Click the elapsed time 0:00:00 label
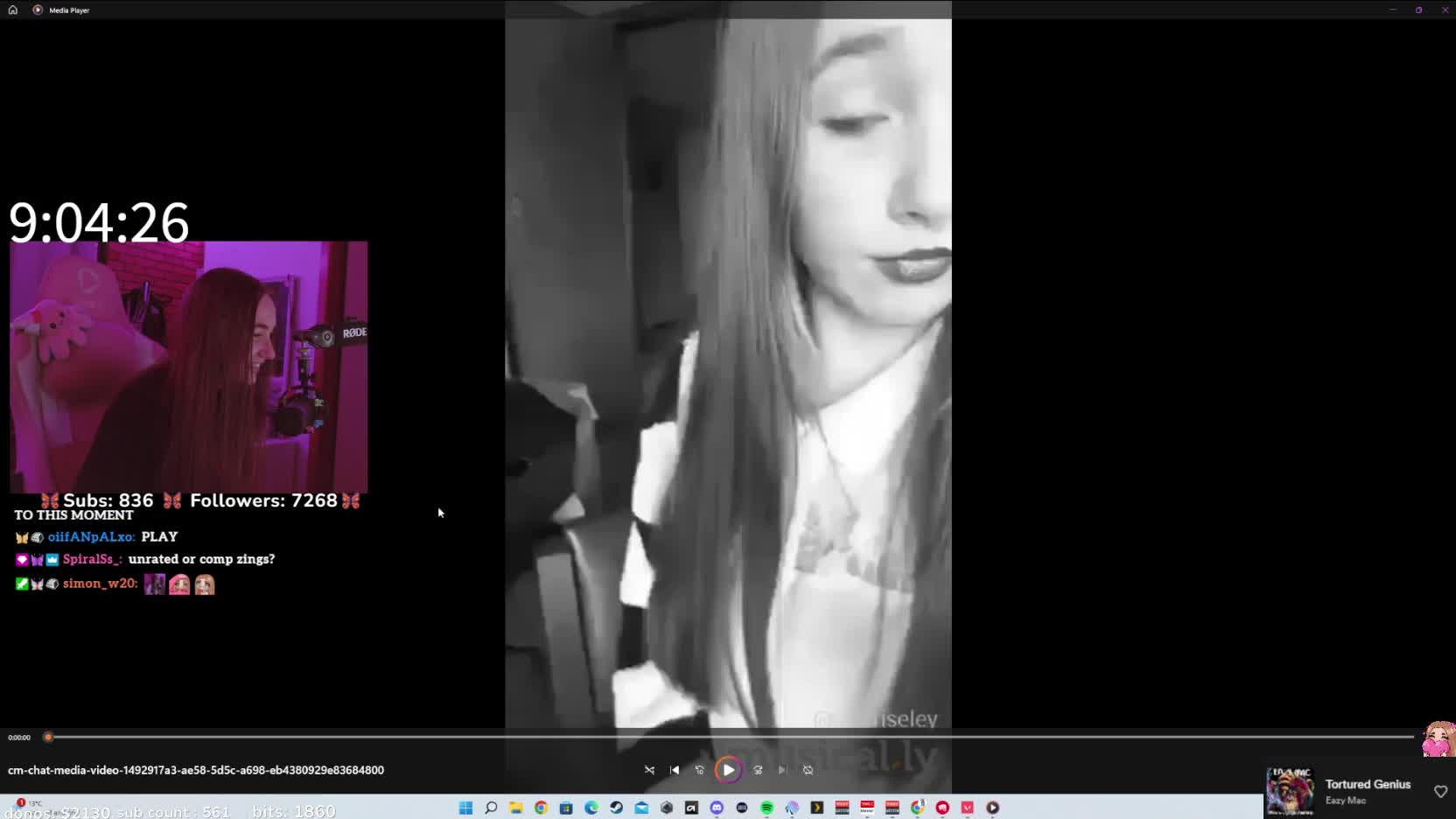Image resolution: width=1456 pixels, height=819 pixels. [x=19, y=738]
